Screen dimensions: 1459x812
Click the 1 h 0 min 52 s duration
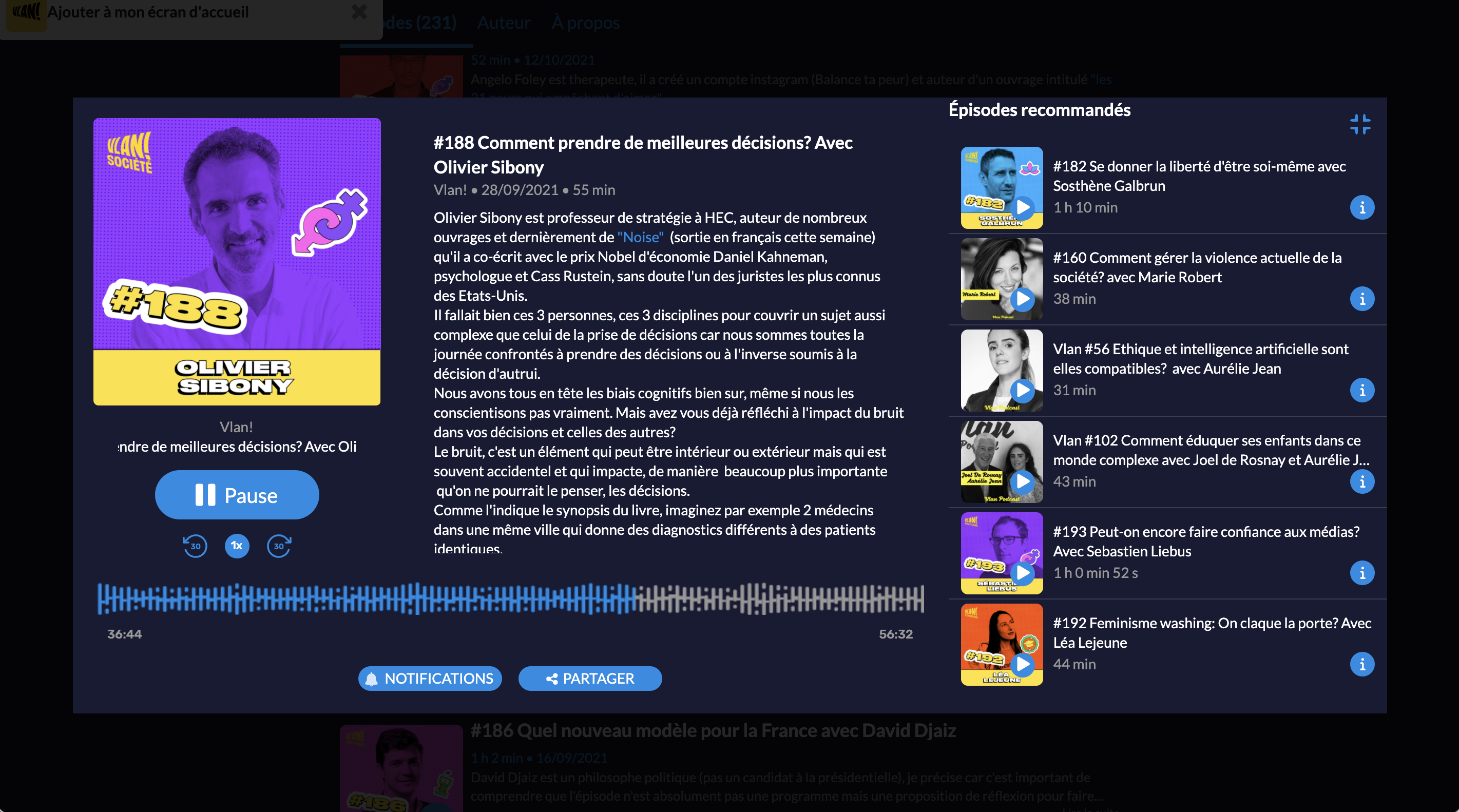[1096, 573]
